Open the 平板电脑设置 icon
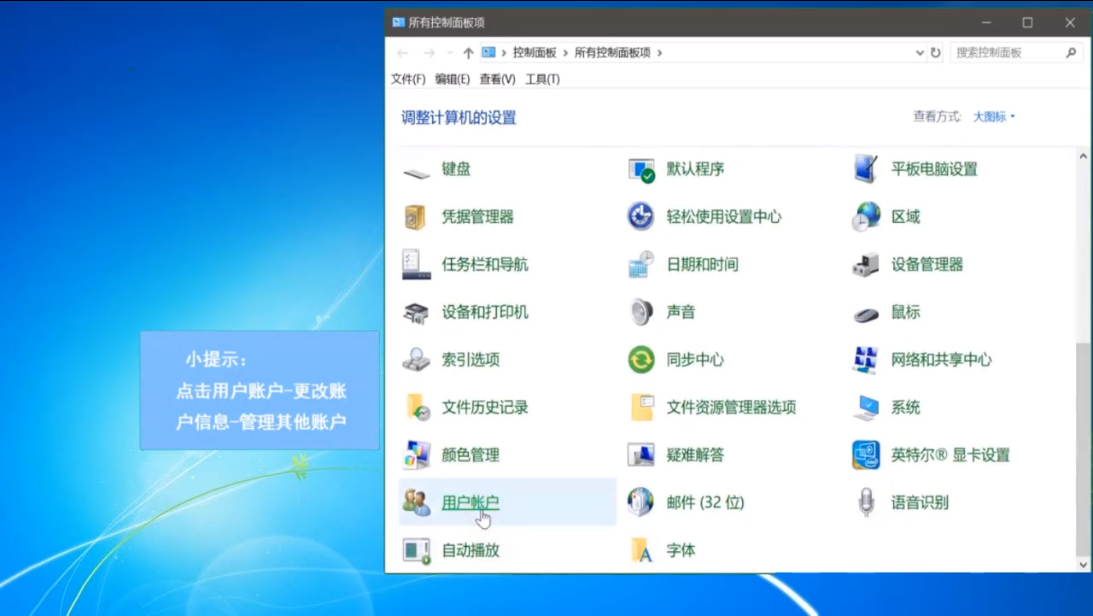The height and width of the screenshot is (616, 1093). pos(866,169)
